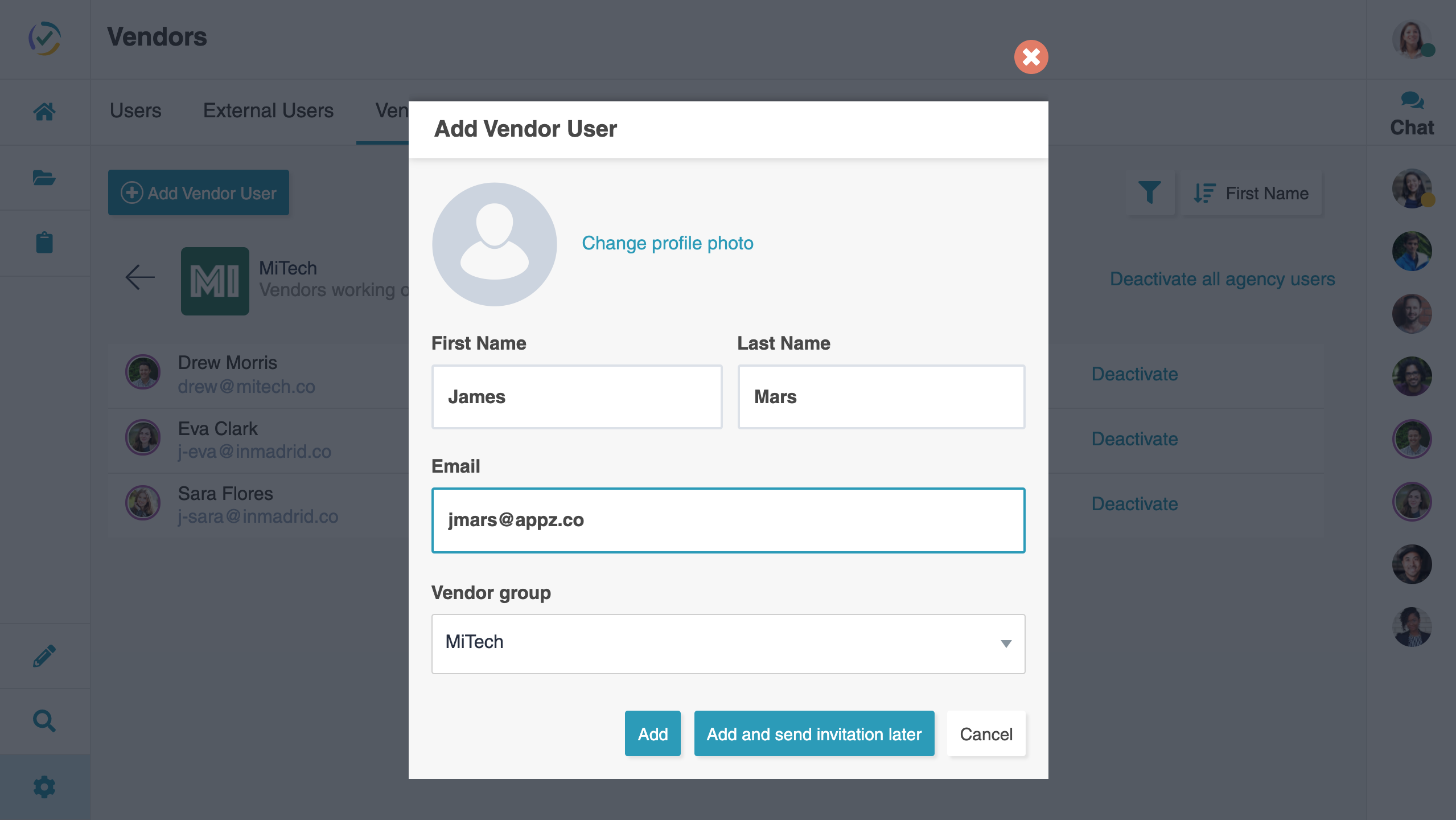
Task: Click Change profile photo link
Action: tap(667, 243)
